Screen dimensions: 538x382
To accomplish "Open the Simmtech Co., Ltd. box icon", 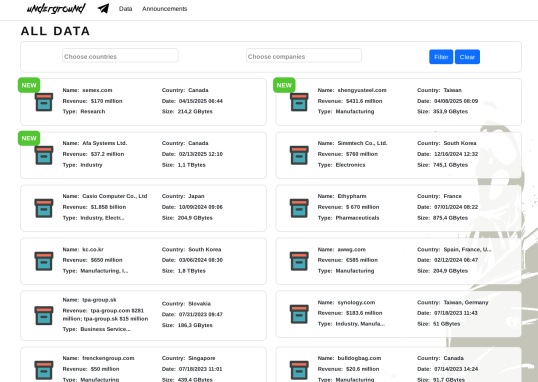I will pos(299,155).
